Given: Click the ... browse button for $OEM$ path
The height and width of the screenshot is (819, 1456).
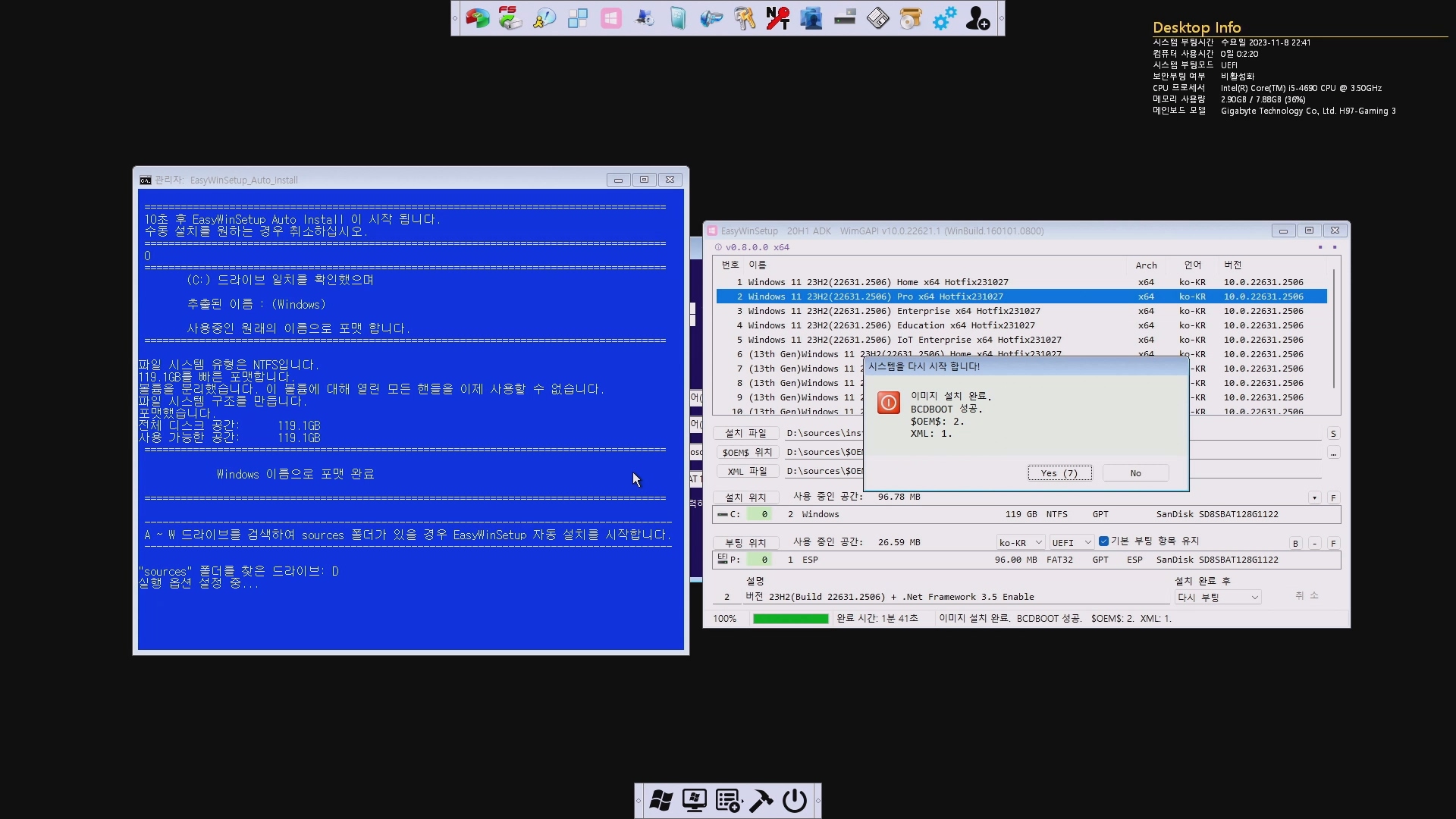Looking at the screenshot, I should pyautogui.click(x=1333, y=453).
